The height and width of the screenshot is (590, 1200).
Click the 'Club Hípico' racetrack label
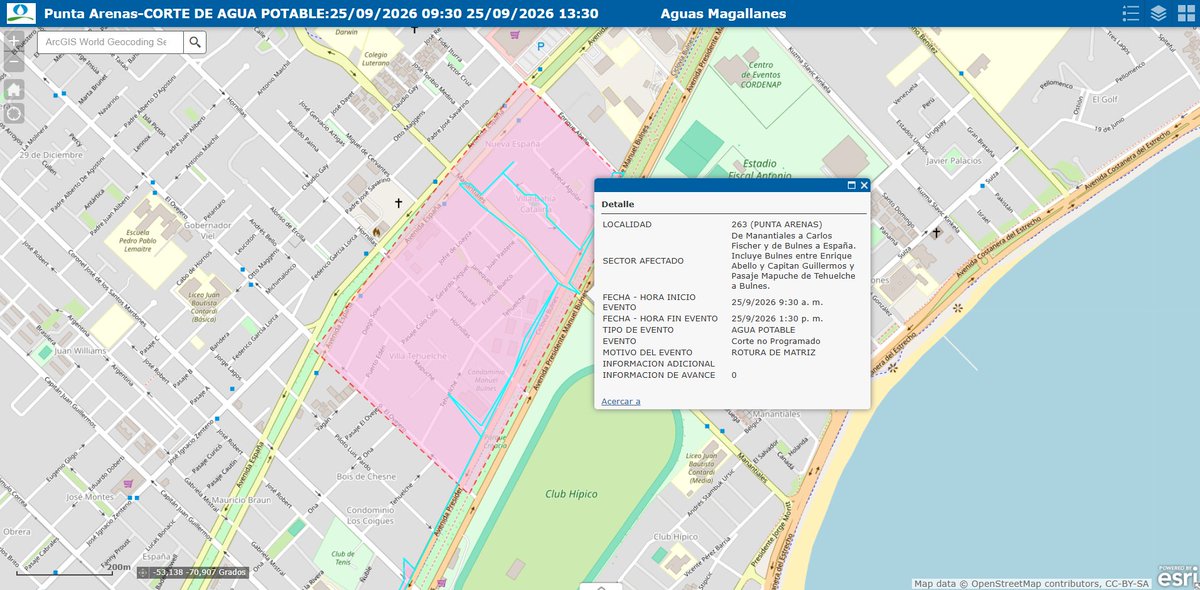[571, 494]
